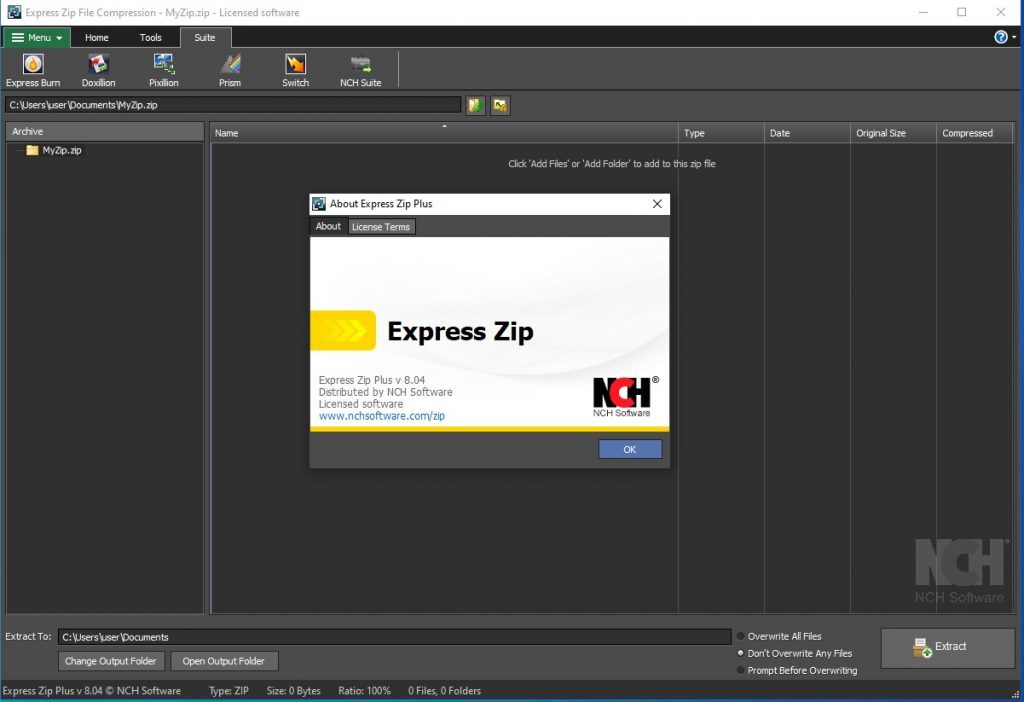Image resolution: width=1024 pixels, height=702 pixels.
Task: Switch to the Tools tab
Action: [x=150, y=37]
